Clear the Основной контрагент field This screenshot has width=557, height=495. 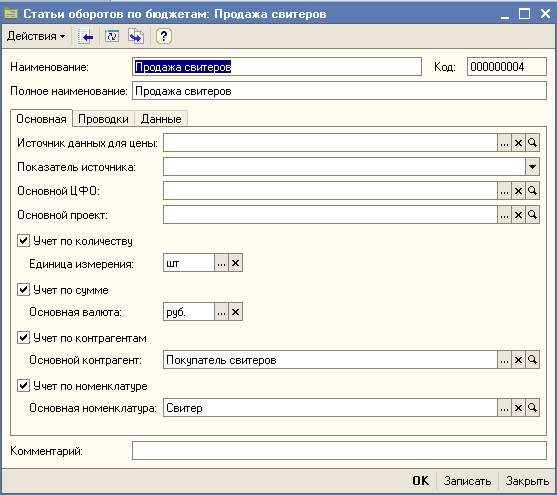point(518,360)
